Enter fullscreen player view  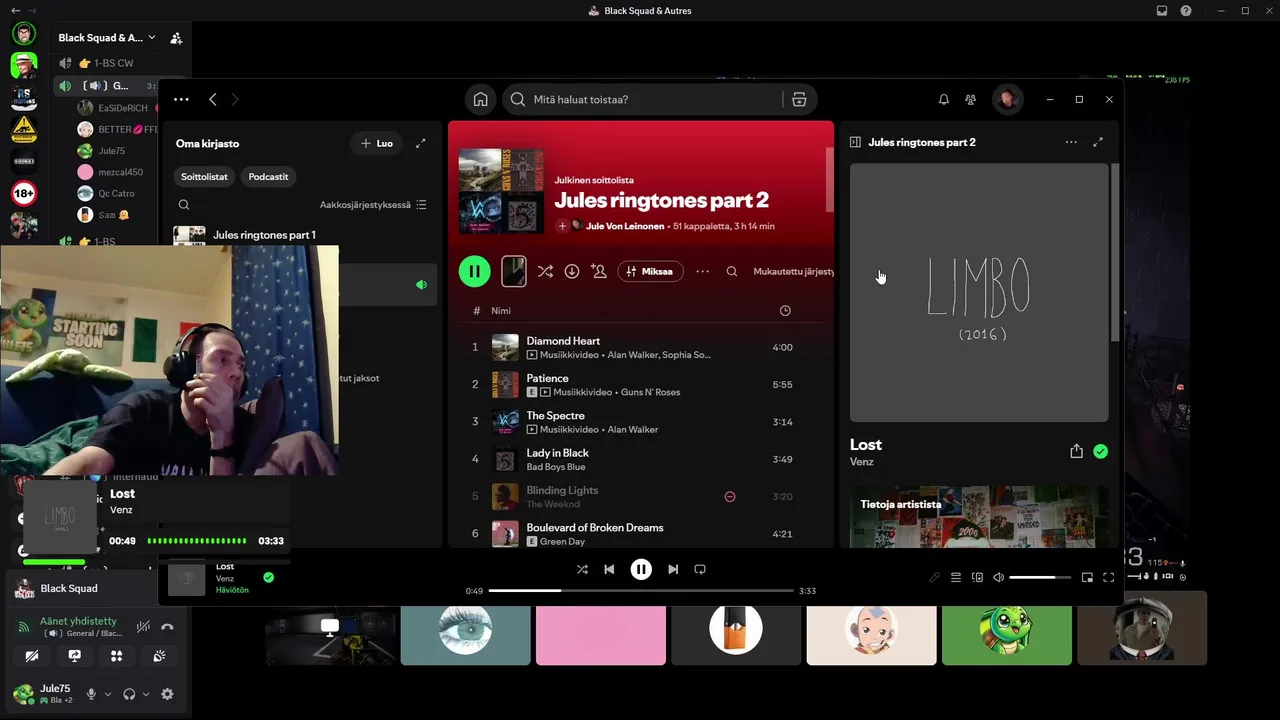pos(1108,577)
